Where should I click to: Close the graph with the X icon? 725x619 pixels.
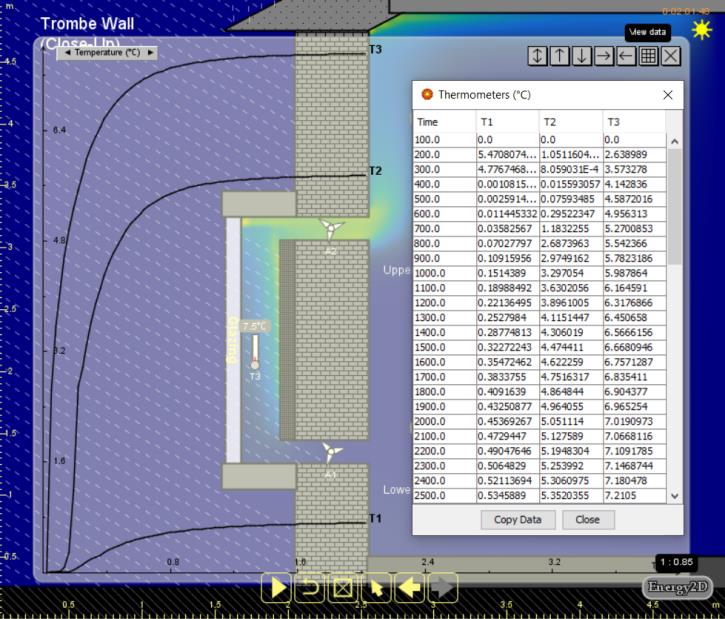pyautogui.click(x=671, y=57)
